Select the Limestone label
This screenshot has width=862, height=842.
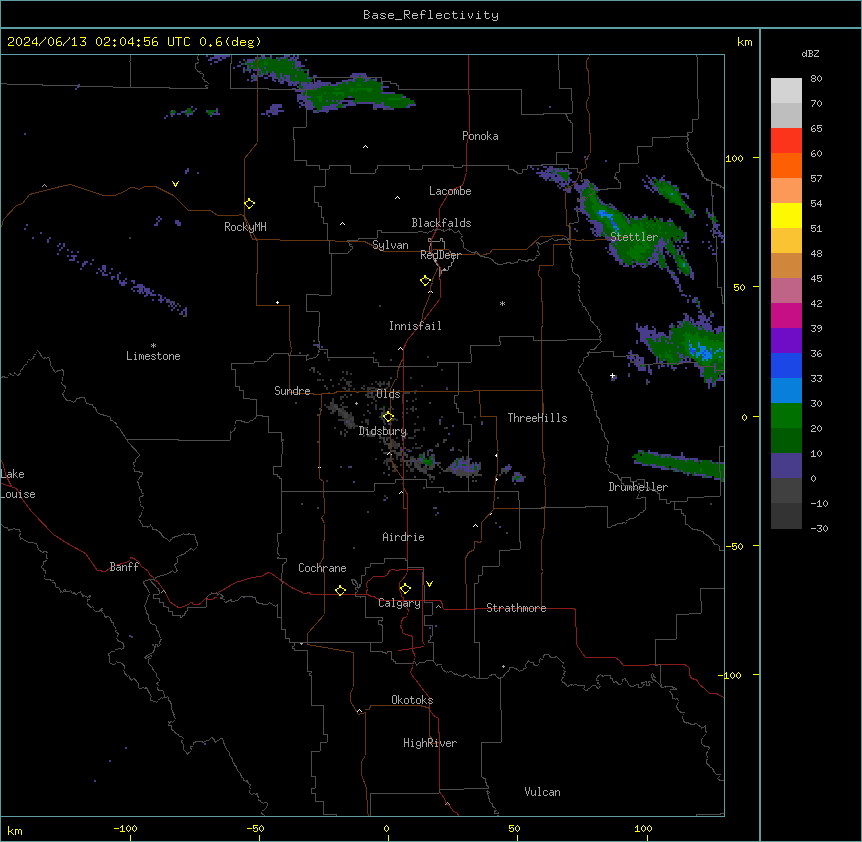click(153, 356)
